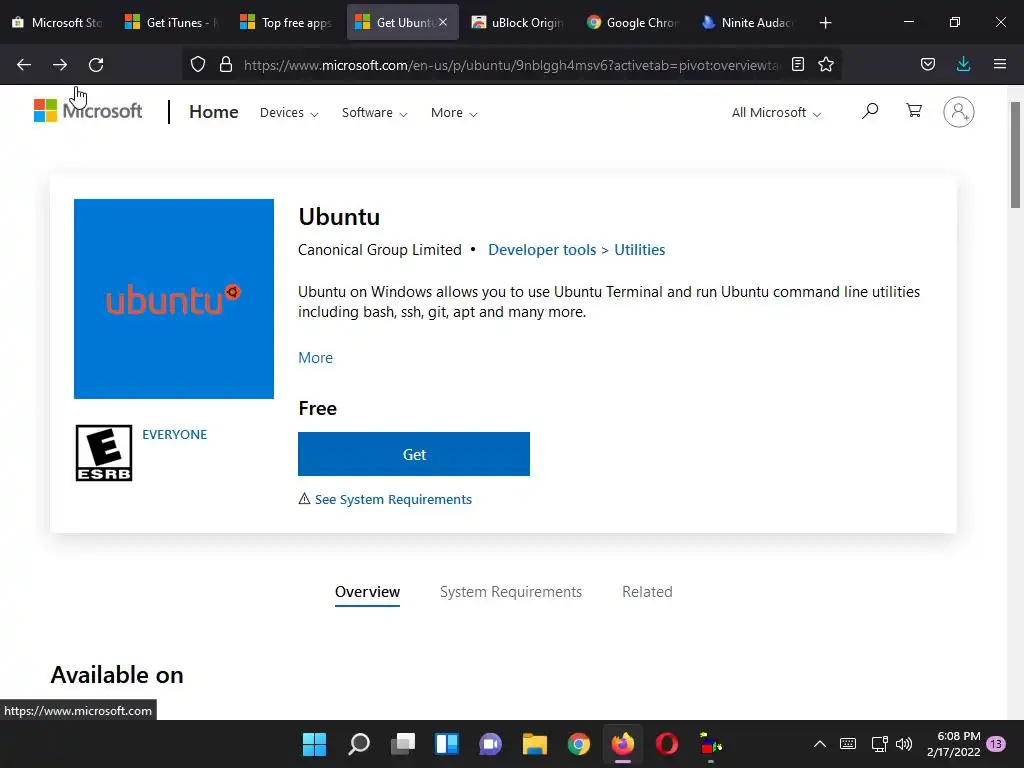This screenshot has width=1024, height=768.
Task: Select the Overview section tab
Action: [367, 592]
